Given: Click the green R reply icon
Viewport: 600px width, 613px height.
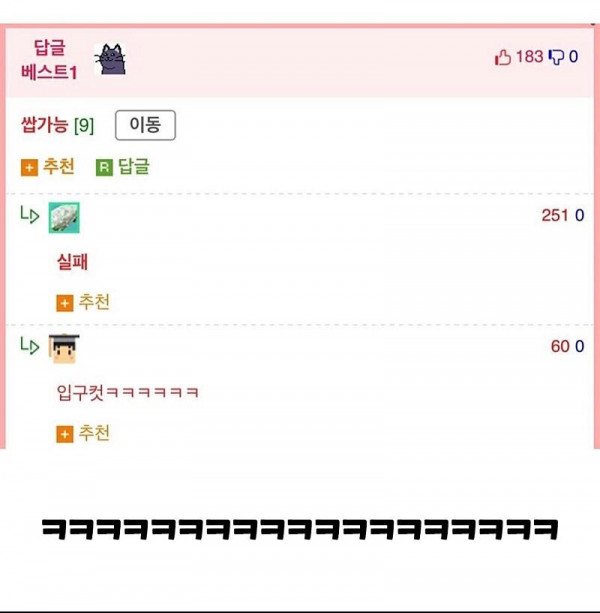Looking at the screenshot, I should (104, 168).
